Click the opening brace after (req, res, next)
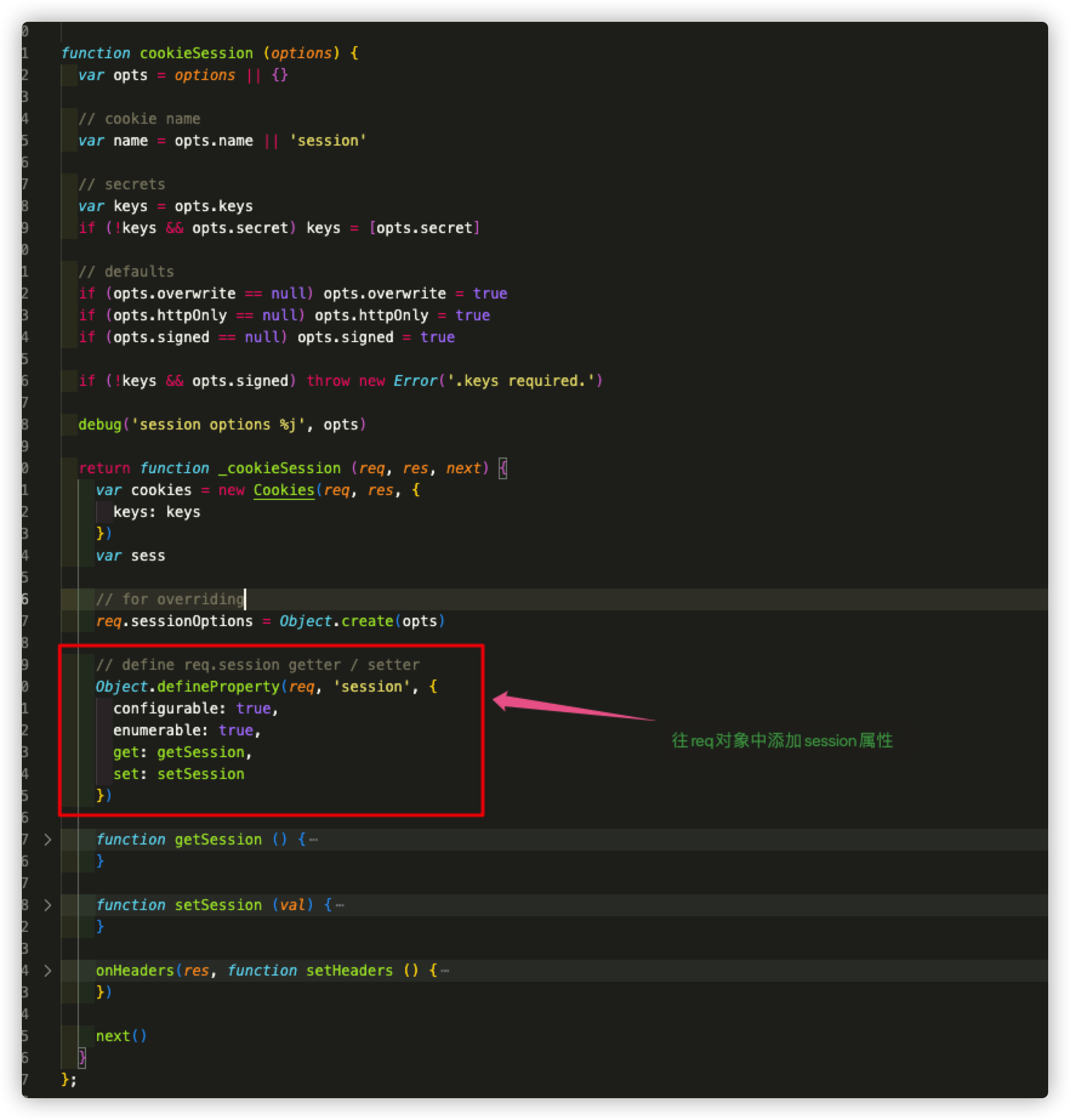This screenshot has height=1120, width=1070. [x=503, y=468]
